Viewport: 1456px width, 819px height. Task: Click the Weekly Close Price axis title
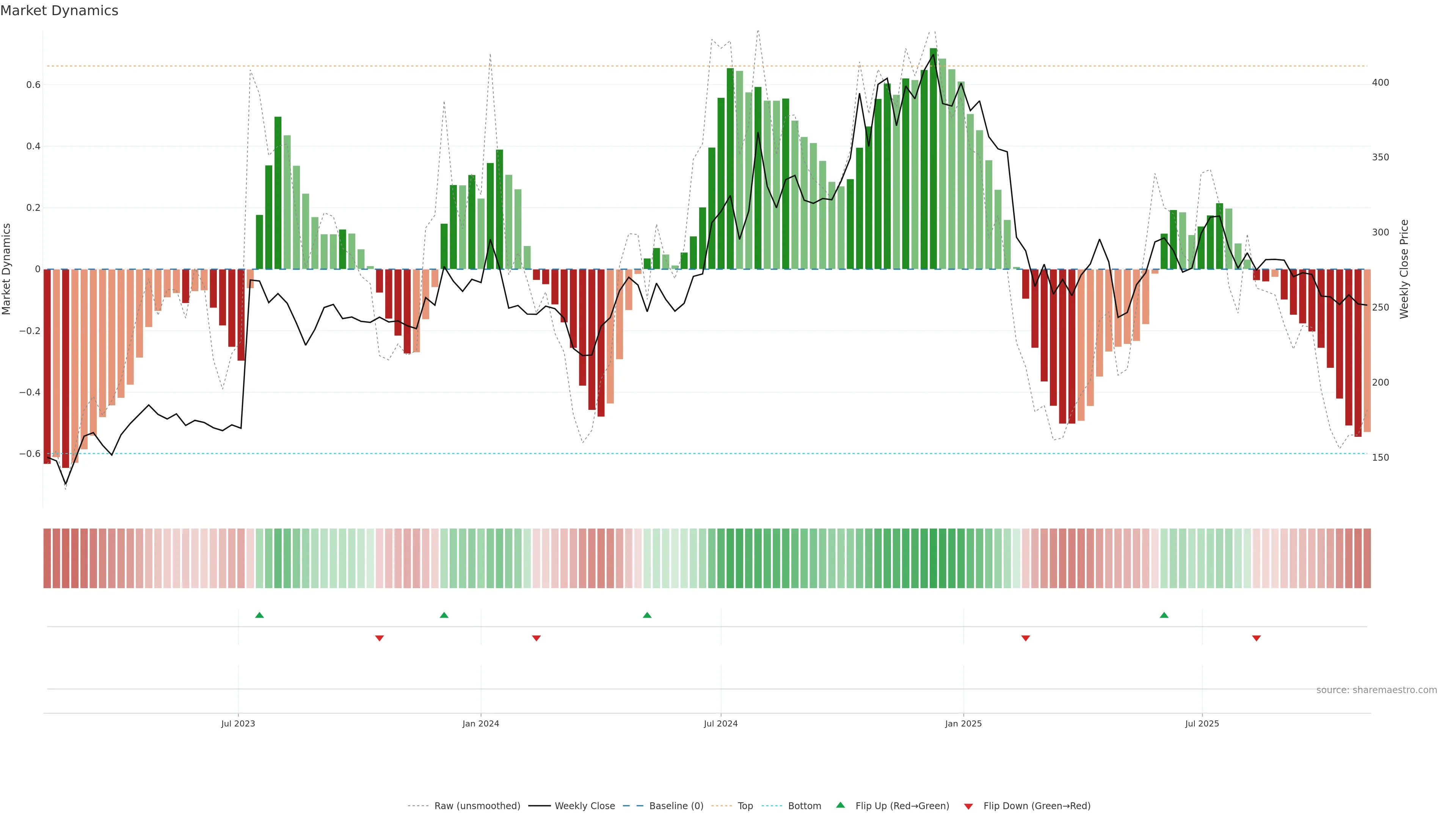[x=1404, y=269]
